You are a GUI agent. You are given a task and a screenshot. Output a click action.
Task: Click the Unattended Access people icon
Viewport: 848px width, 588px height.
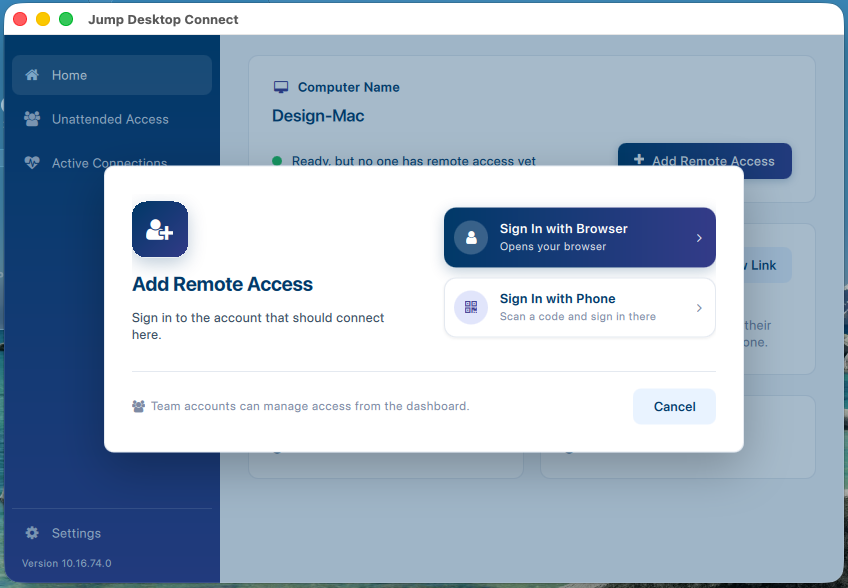coord(32,119)
